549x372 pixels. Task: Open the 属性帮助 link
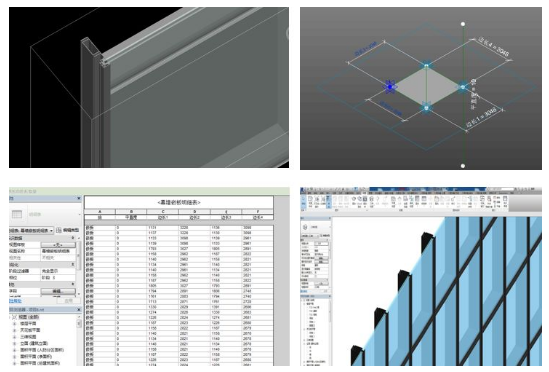15,301
